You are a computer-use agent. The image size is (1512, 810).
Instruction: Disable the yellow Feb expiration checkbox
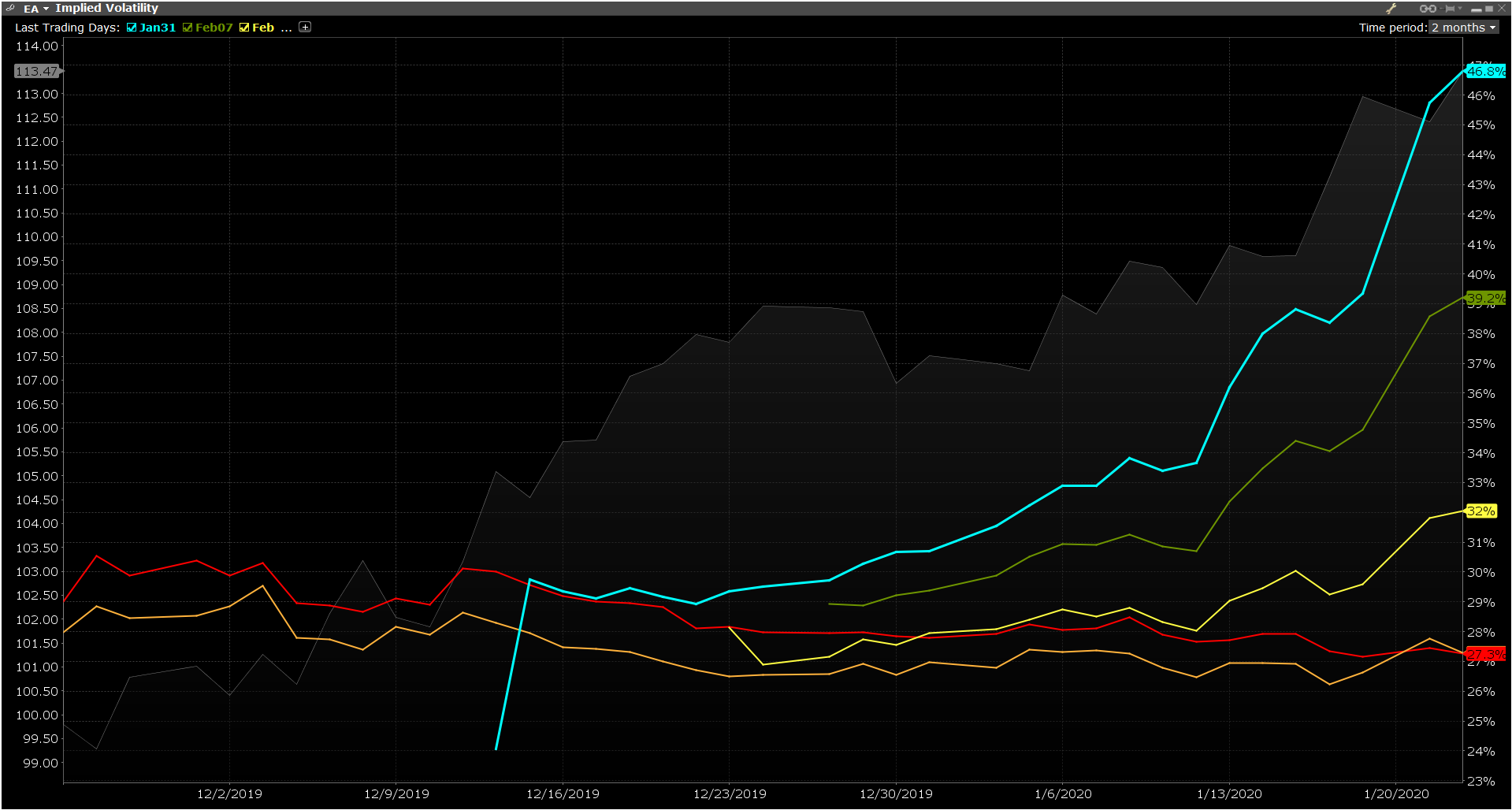(244, 28)
